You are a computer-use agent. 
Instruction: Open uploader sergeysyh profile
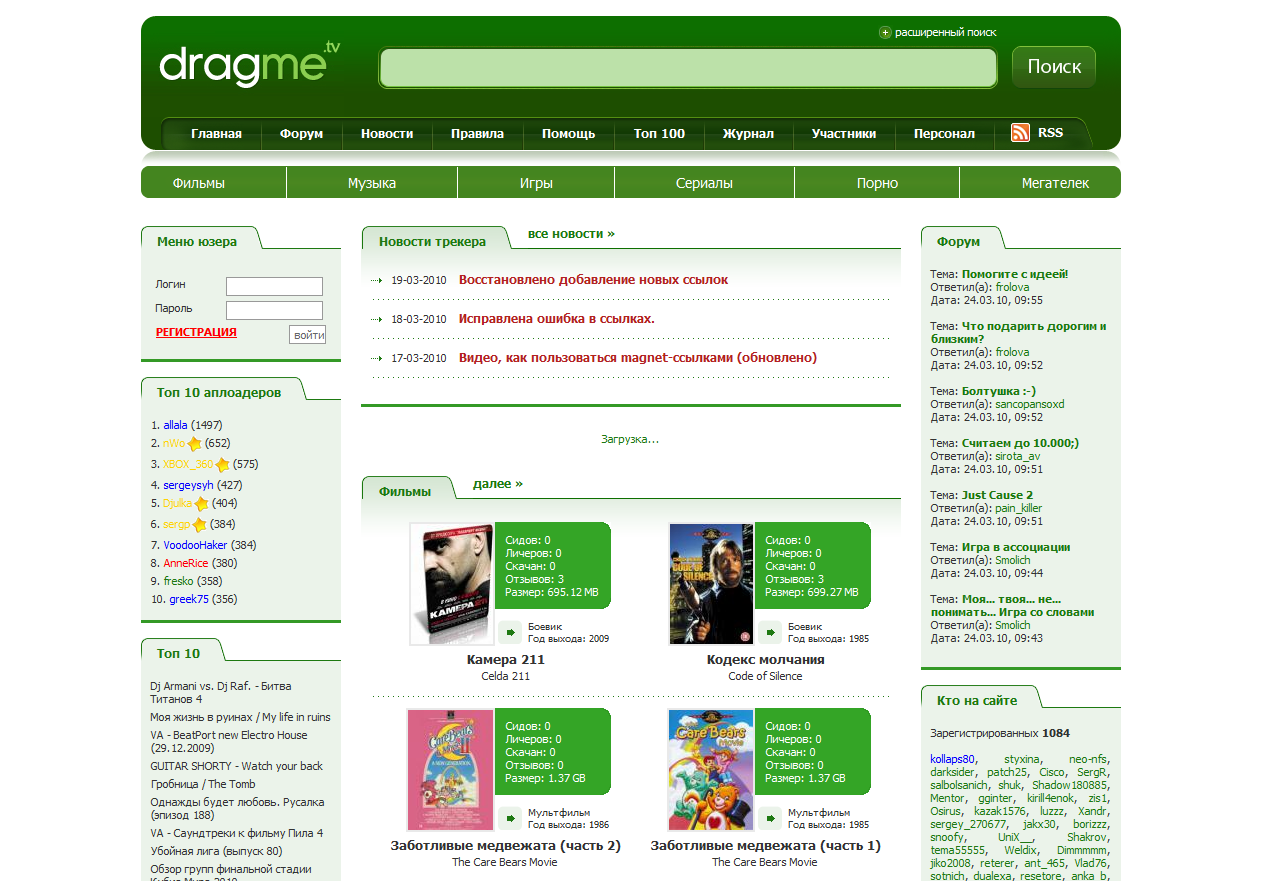[x=188, y=485]
